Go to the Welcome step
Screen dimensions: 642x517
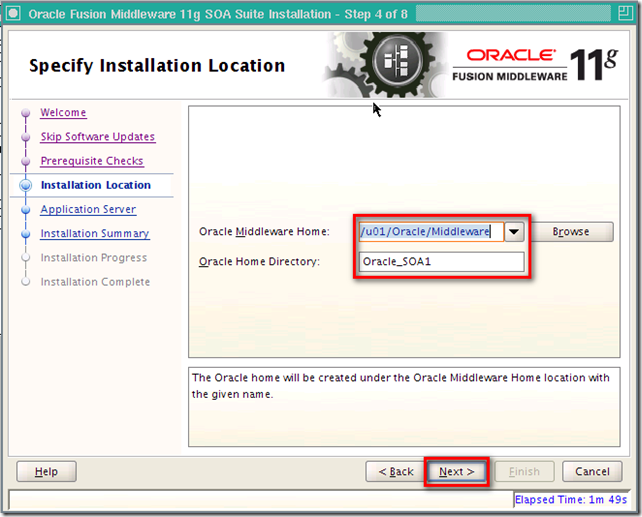click(63, 113)
